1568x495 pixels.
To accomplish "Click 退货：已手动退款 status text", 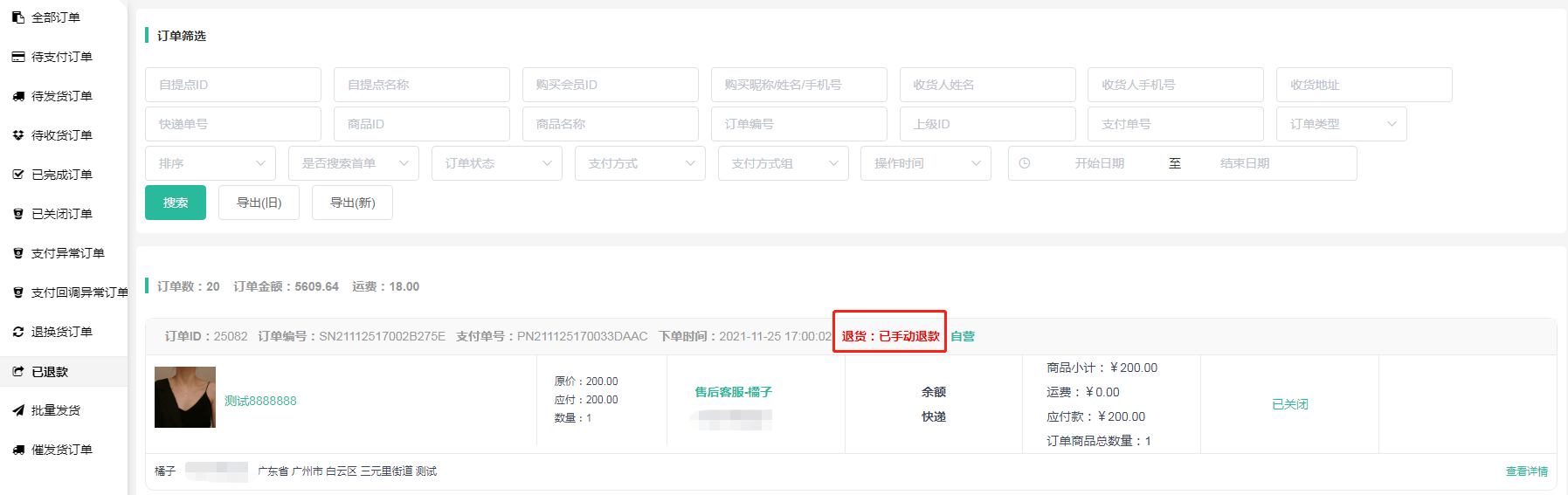I will (890, 336).
